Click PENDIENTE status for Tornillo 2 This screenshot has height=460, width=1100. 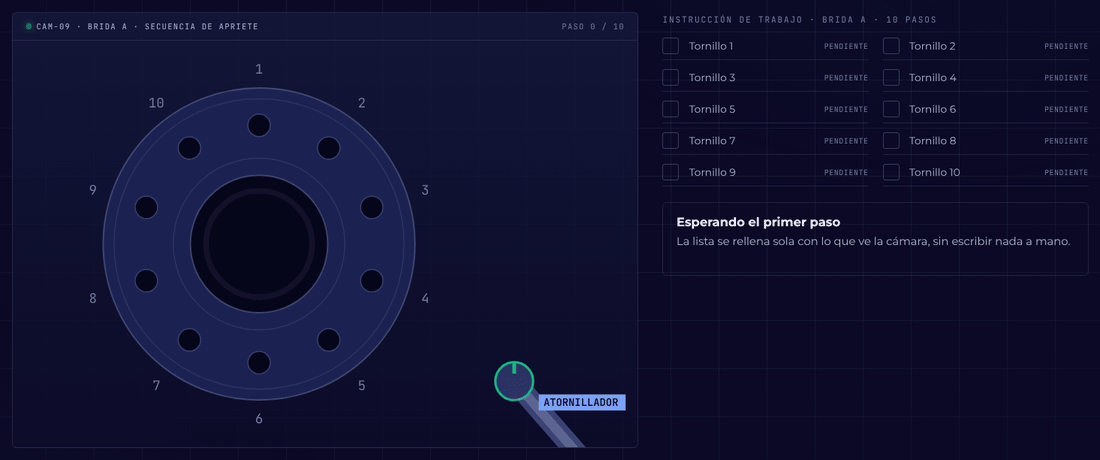1066,46
